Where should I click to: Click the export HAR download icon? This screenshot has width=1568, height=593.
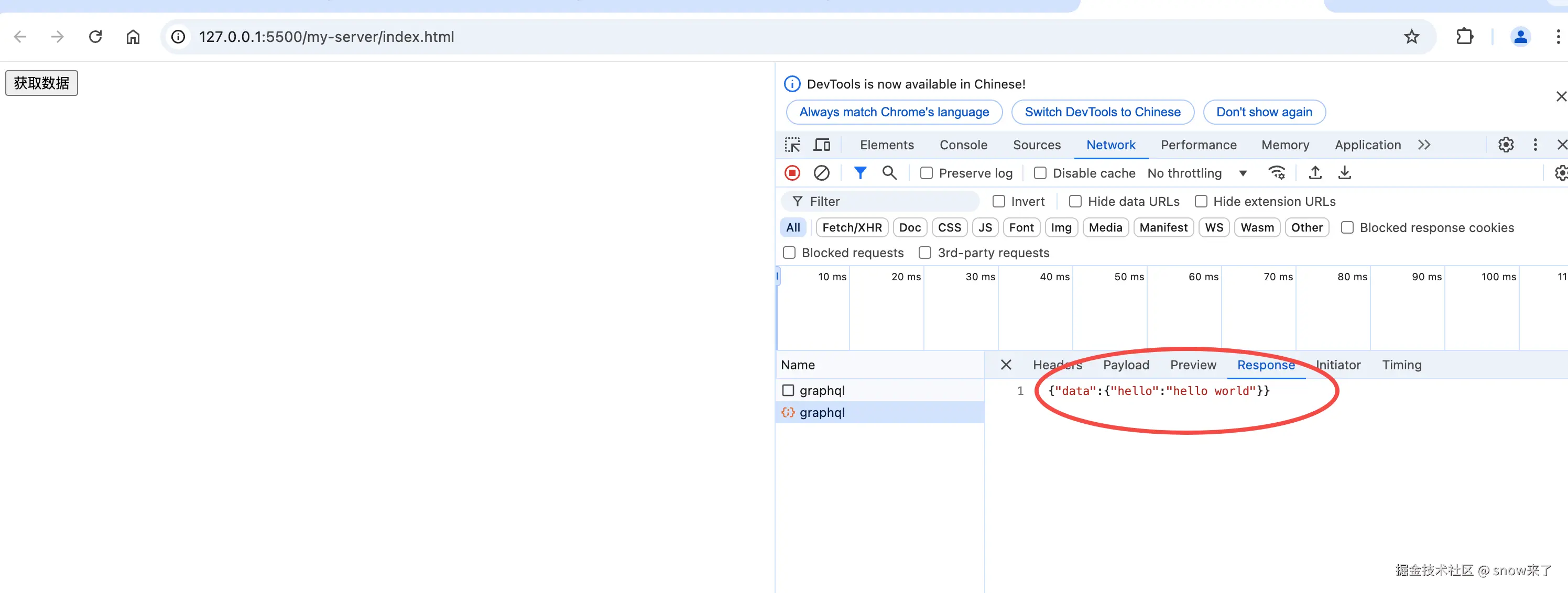1345,173
